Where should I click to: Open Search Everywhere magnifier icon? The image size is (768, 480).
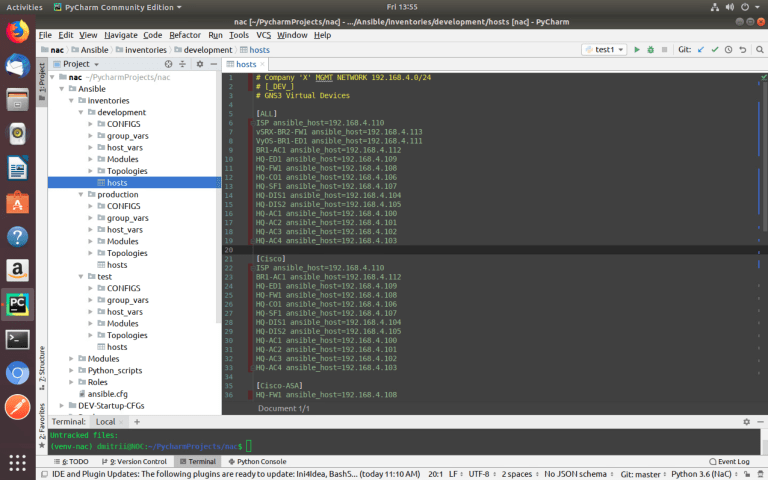click(x=760, y=49)
